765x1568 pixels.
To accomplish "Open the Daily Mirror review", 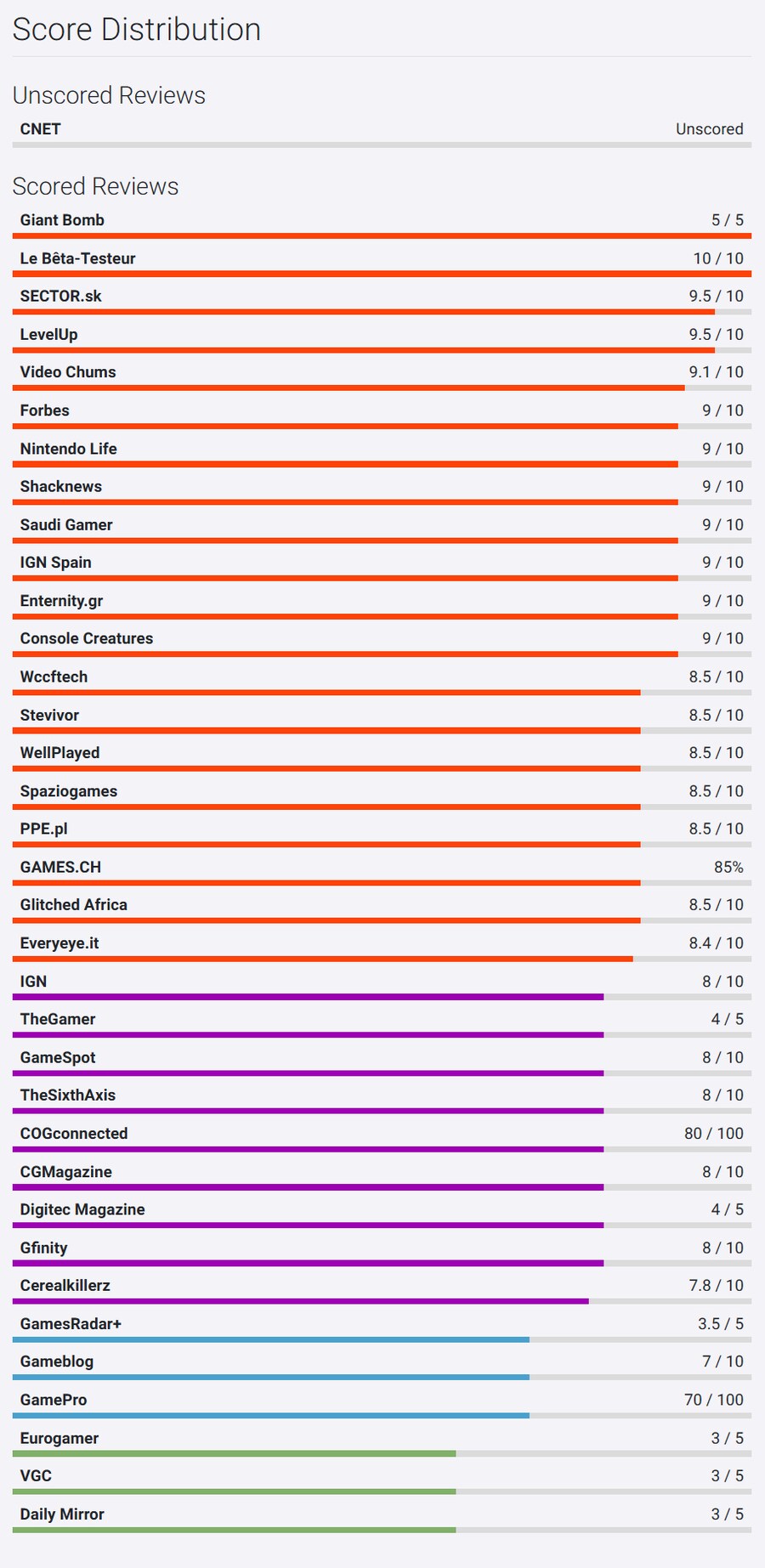I will 62,1514.
